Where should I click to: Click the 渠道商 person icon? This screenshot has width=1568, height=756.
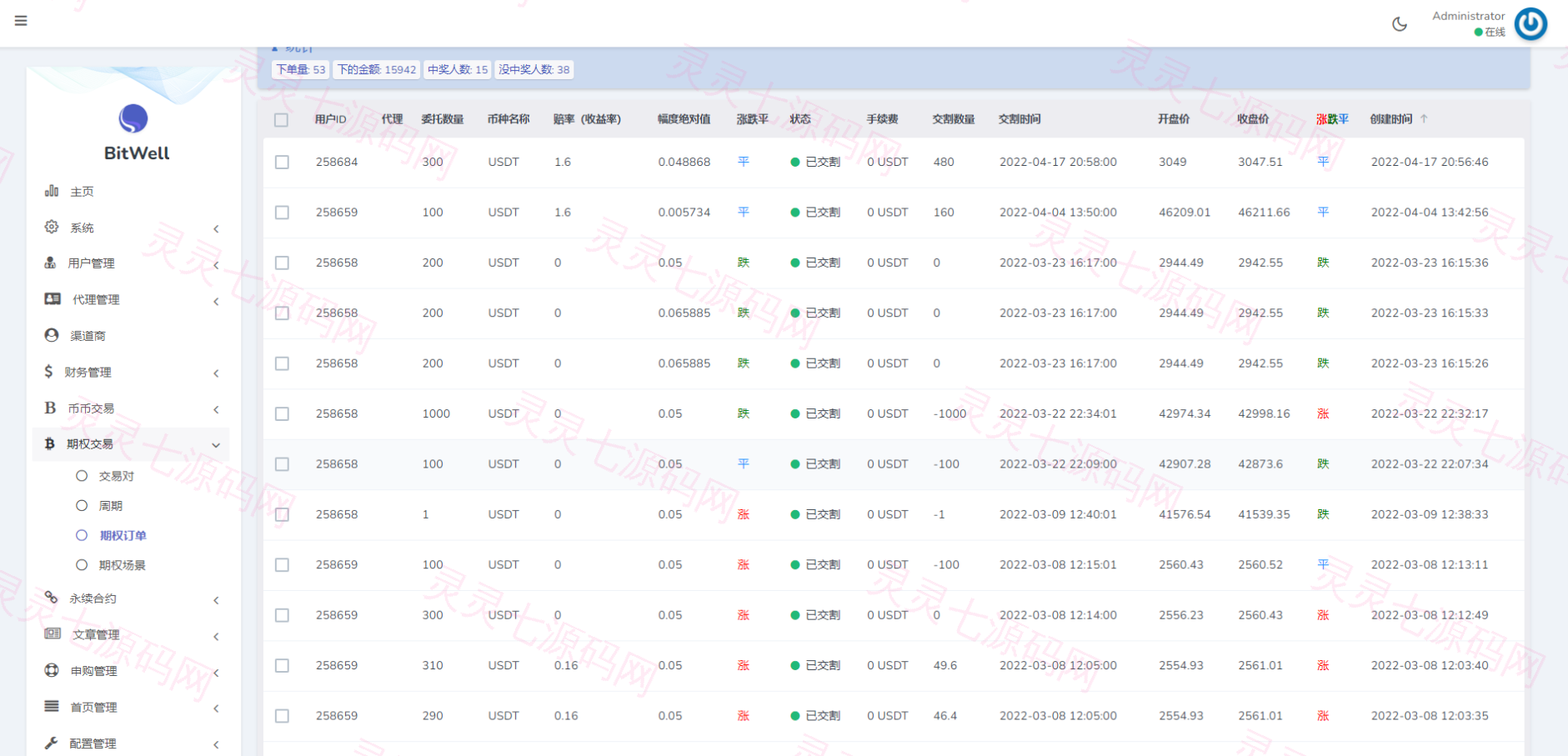click(52, 335)
